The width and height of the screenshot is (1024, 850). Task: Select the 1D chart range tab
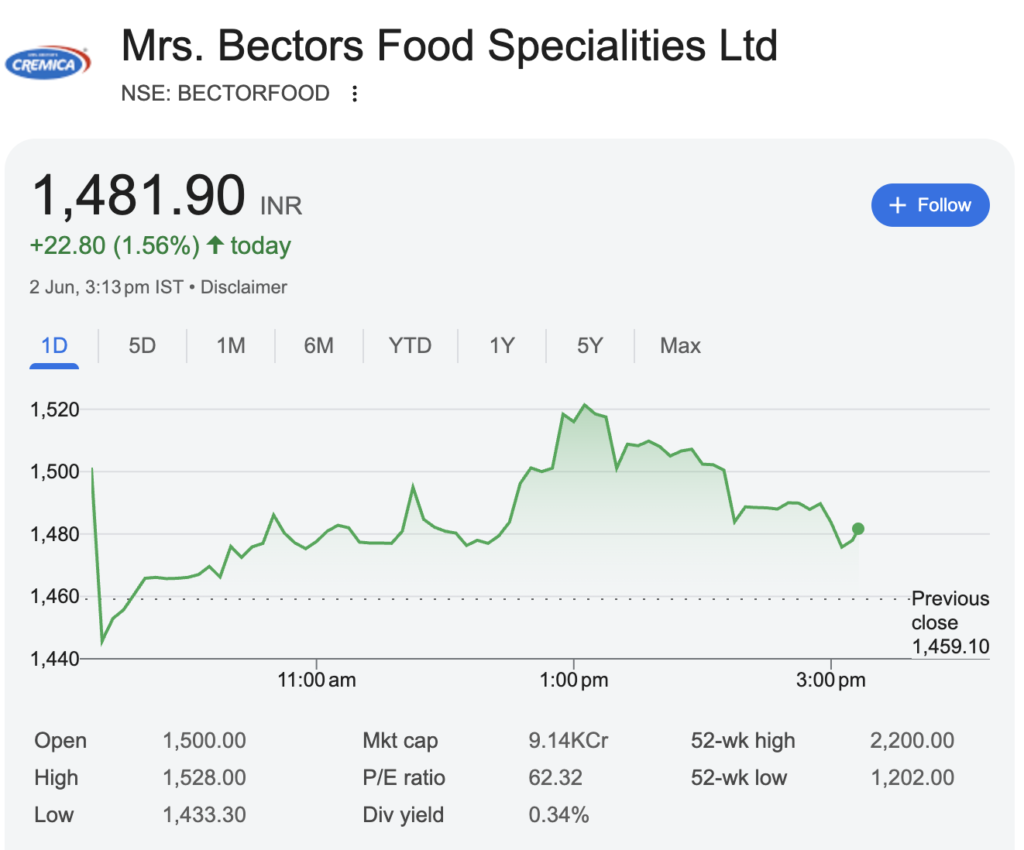(54, 346)
